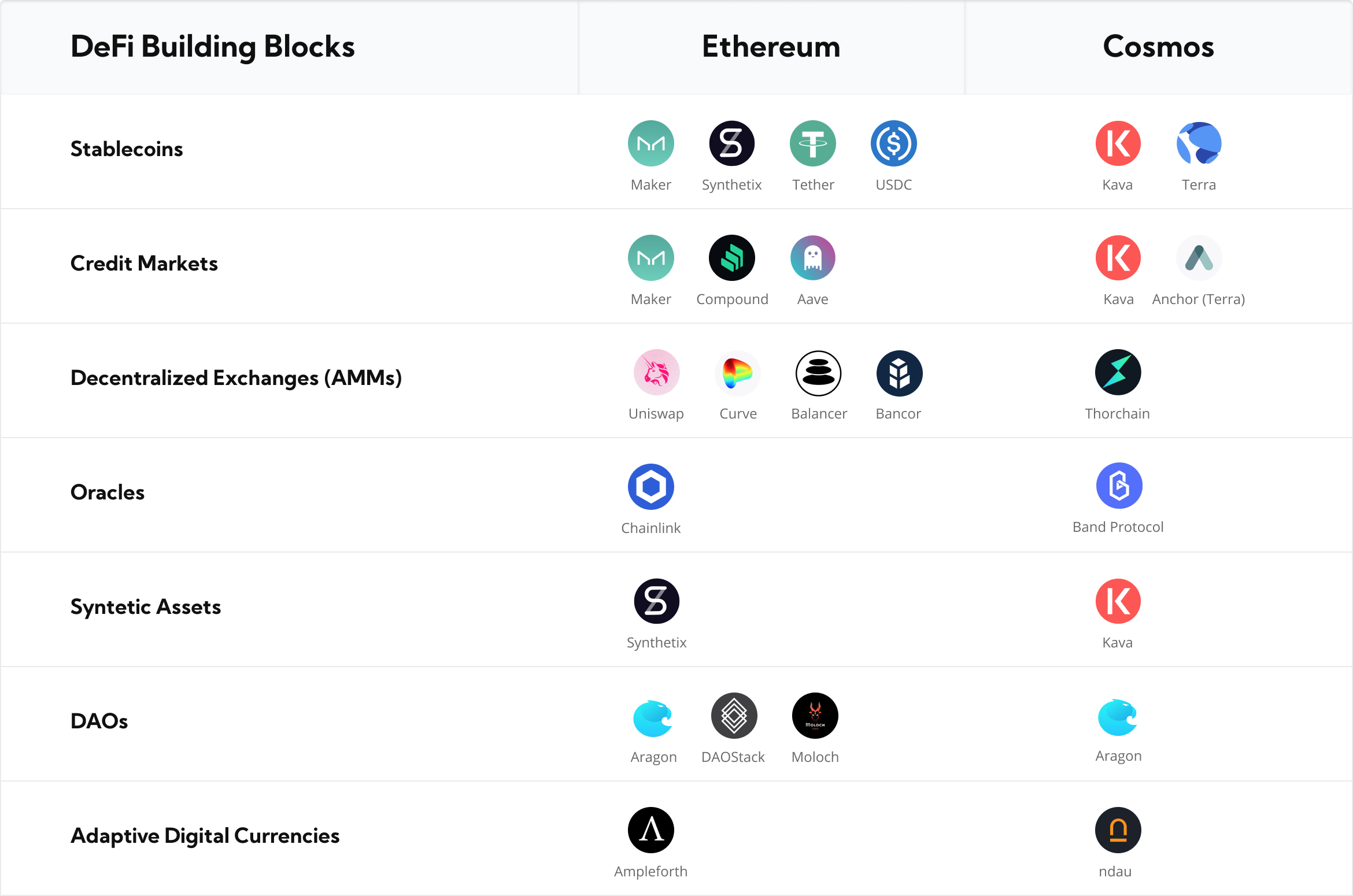Click the USDC stablecoin icon
1353x896 pixels.
893,143
